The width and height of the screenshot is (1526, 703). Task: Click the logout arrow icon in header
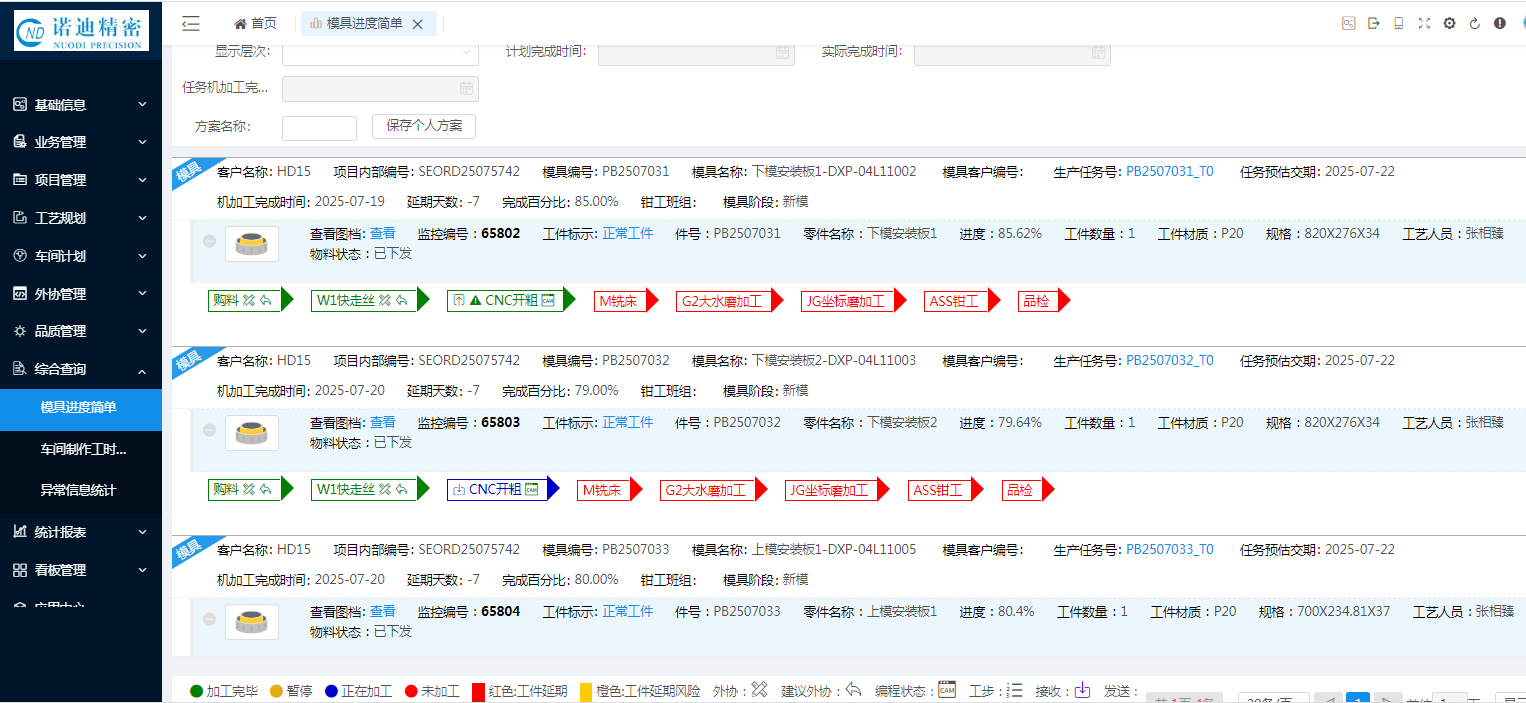pyautogui.click(x=1374, y=23)
